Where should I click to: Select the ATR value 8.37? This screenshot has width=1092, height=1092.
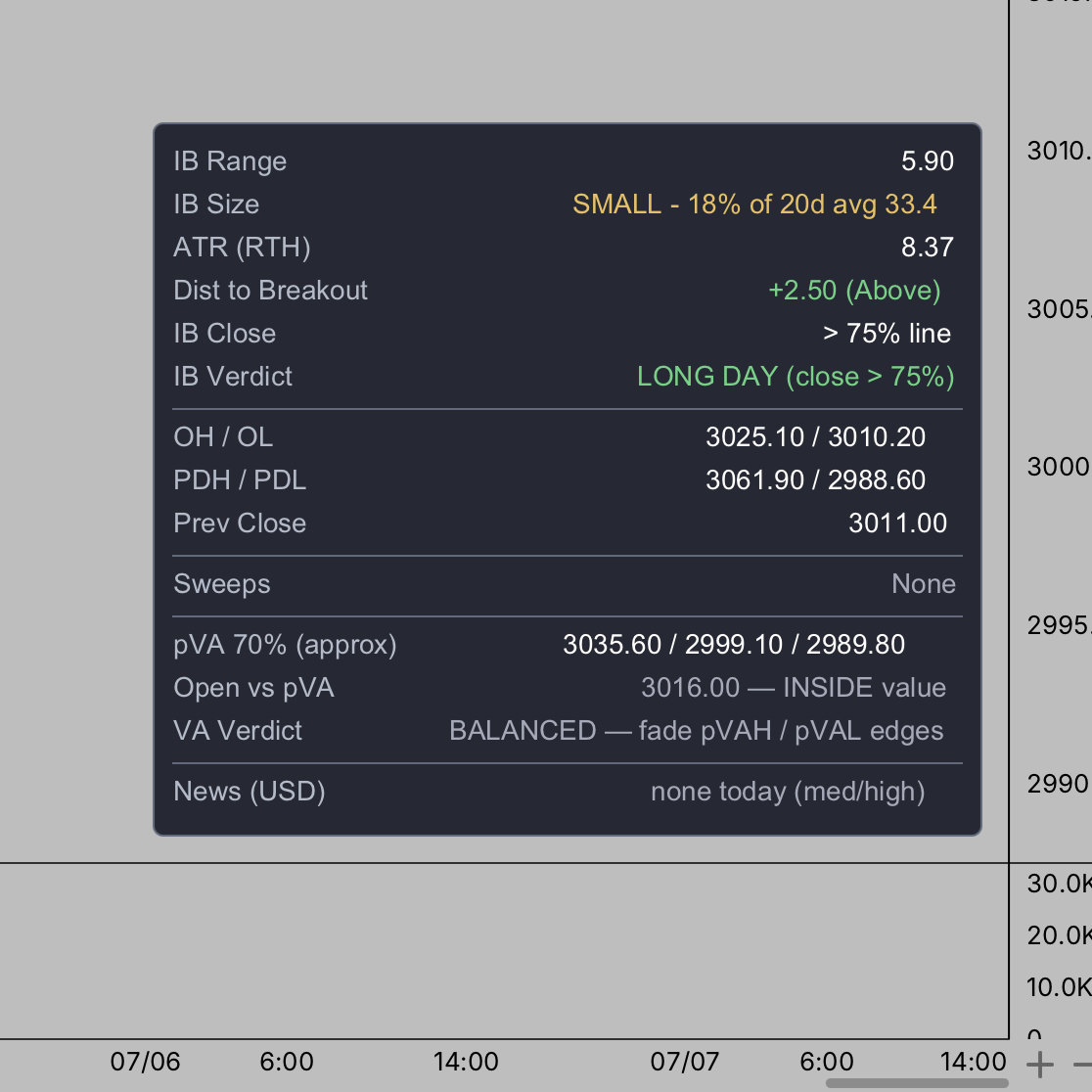927,248
